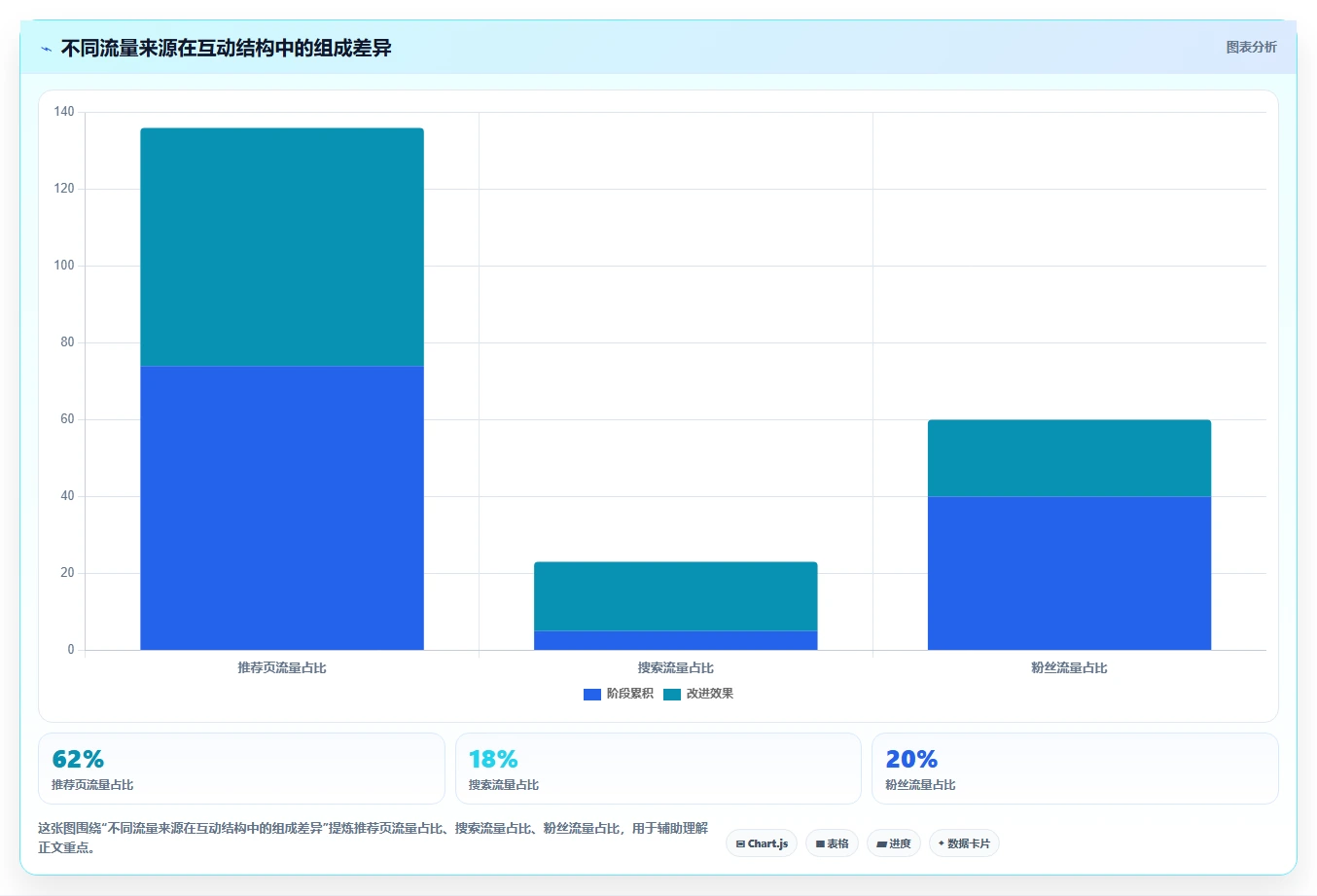Click the teal segment of 搜索流量占比 bar
The width and height of the screenshot is (1317, 896).
click(676, 596)
